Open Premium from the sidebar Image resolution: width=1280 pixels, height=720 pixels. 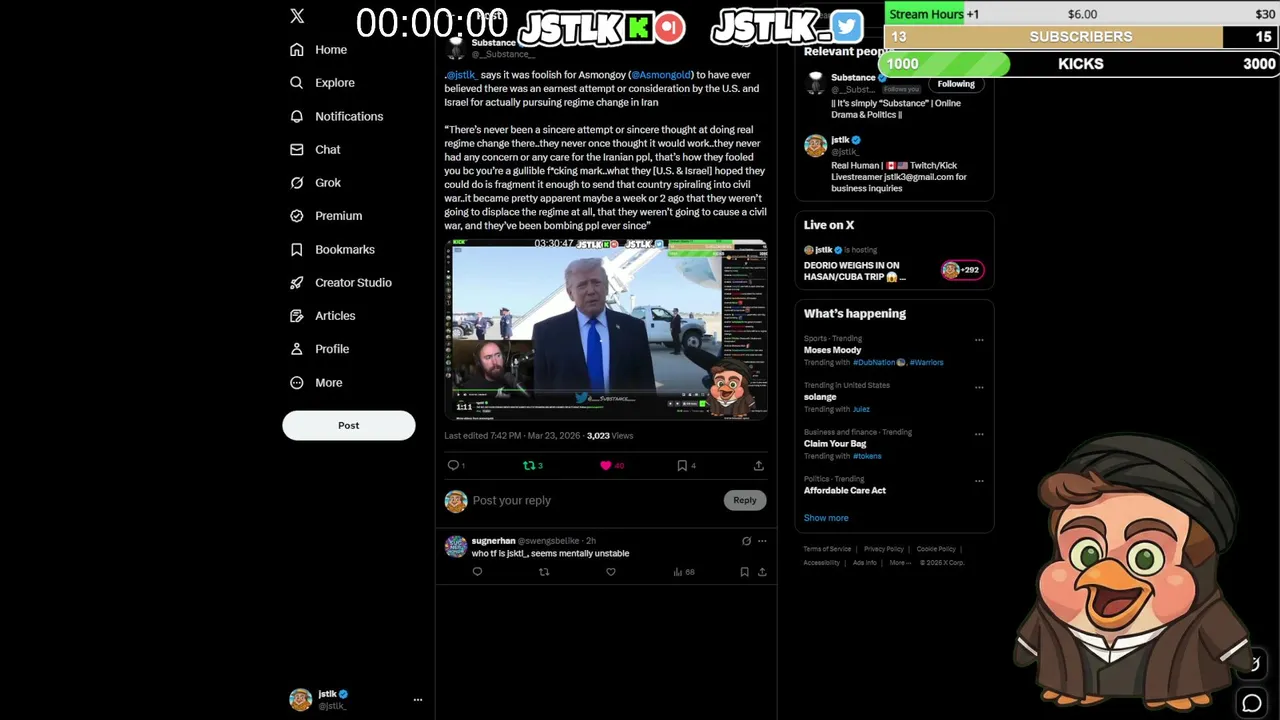pos(326,216)
